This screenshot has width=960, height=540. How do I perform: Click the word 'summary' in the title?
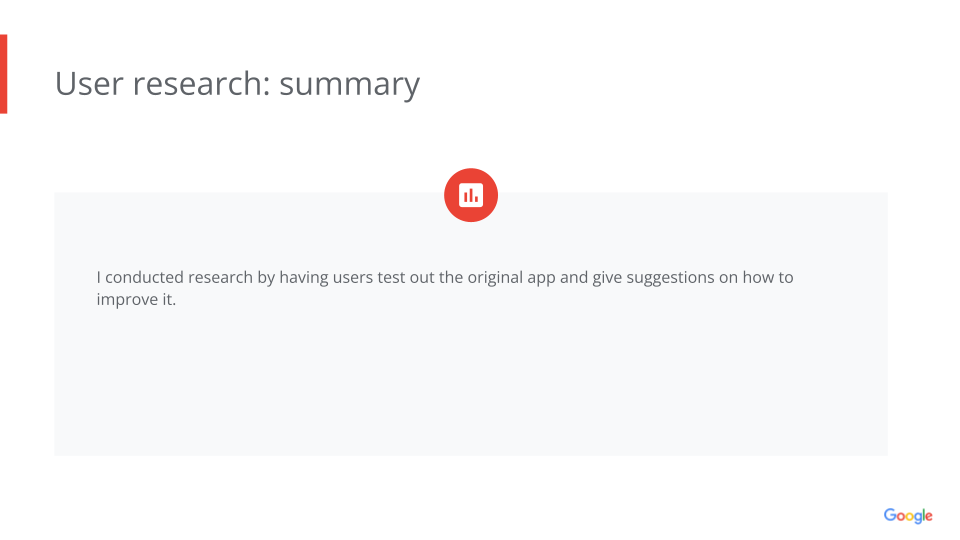350,85
